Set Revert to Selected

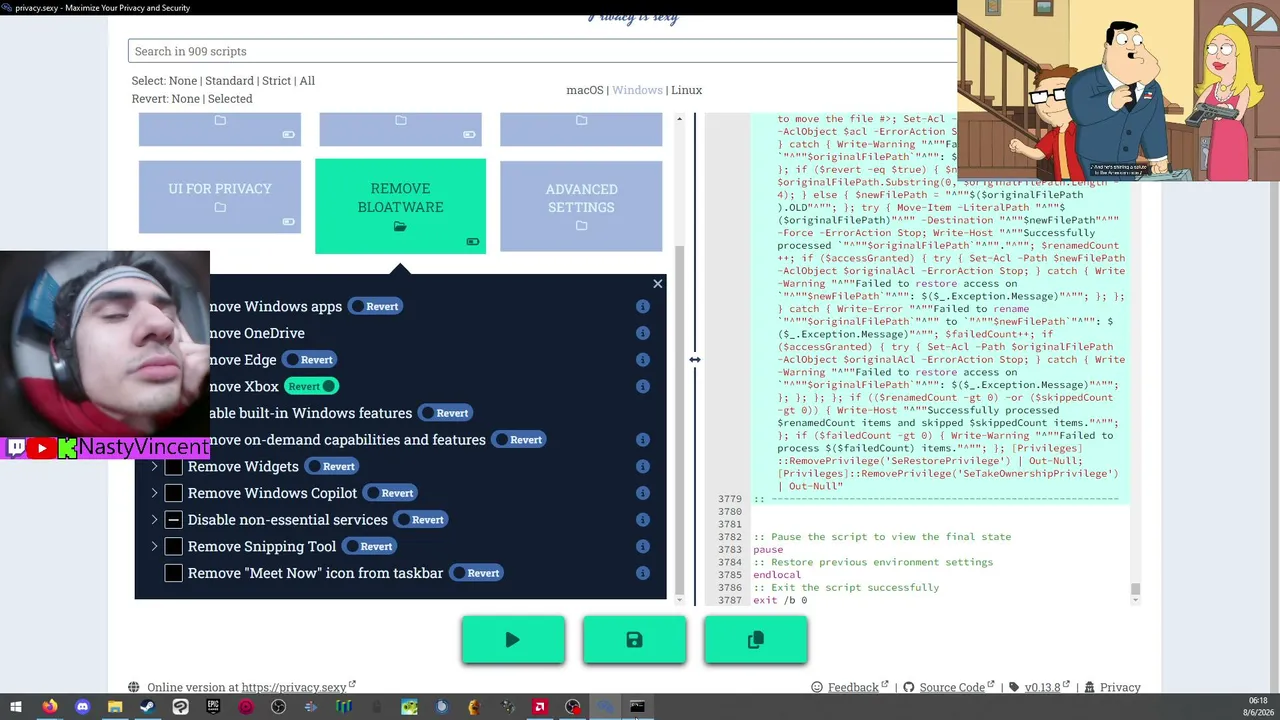[230, 99]
